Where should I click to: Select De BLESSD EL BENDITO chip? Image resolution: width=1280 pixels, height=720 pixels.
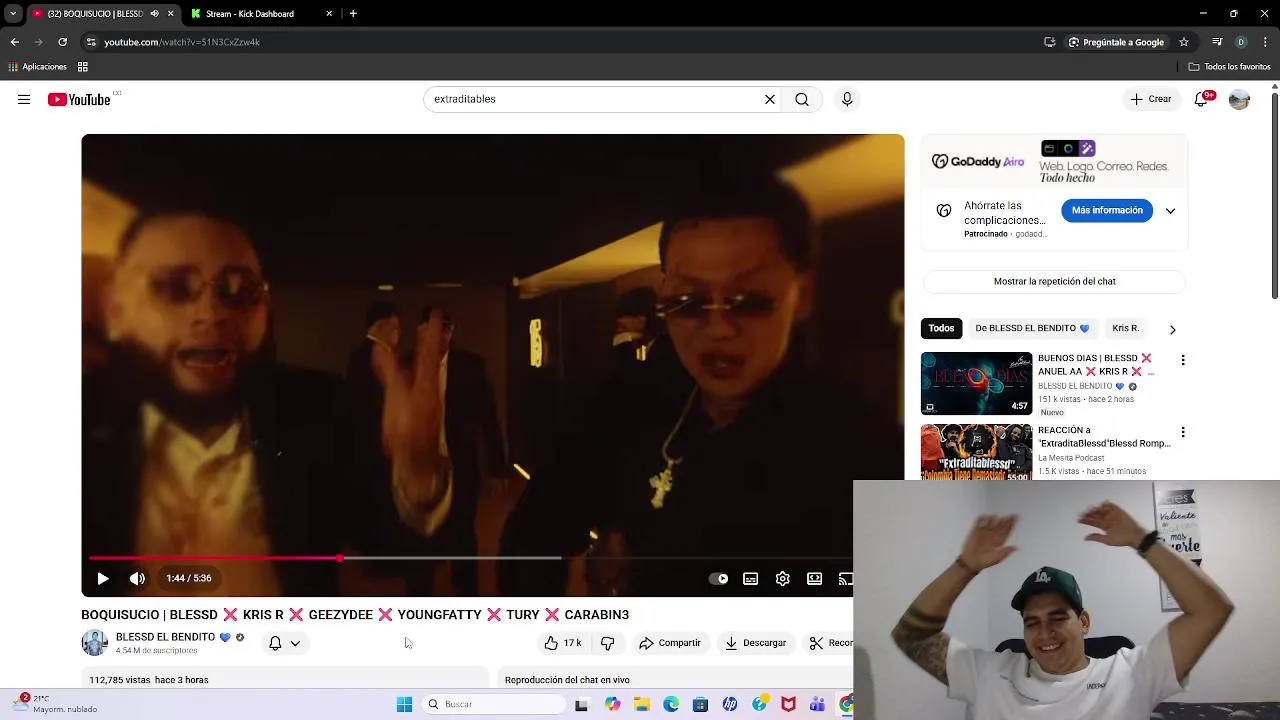(1032, 328)
